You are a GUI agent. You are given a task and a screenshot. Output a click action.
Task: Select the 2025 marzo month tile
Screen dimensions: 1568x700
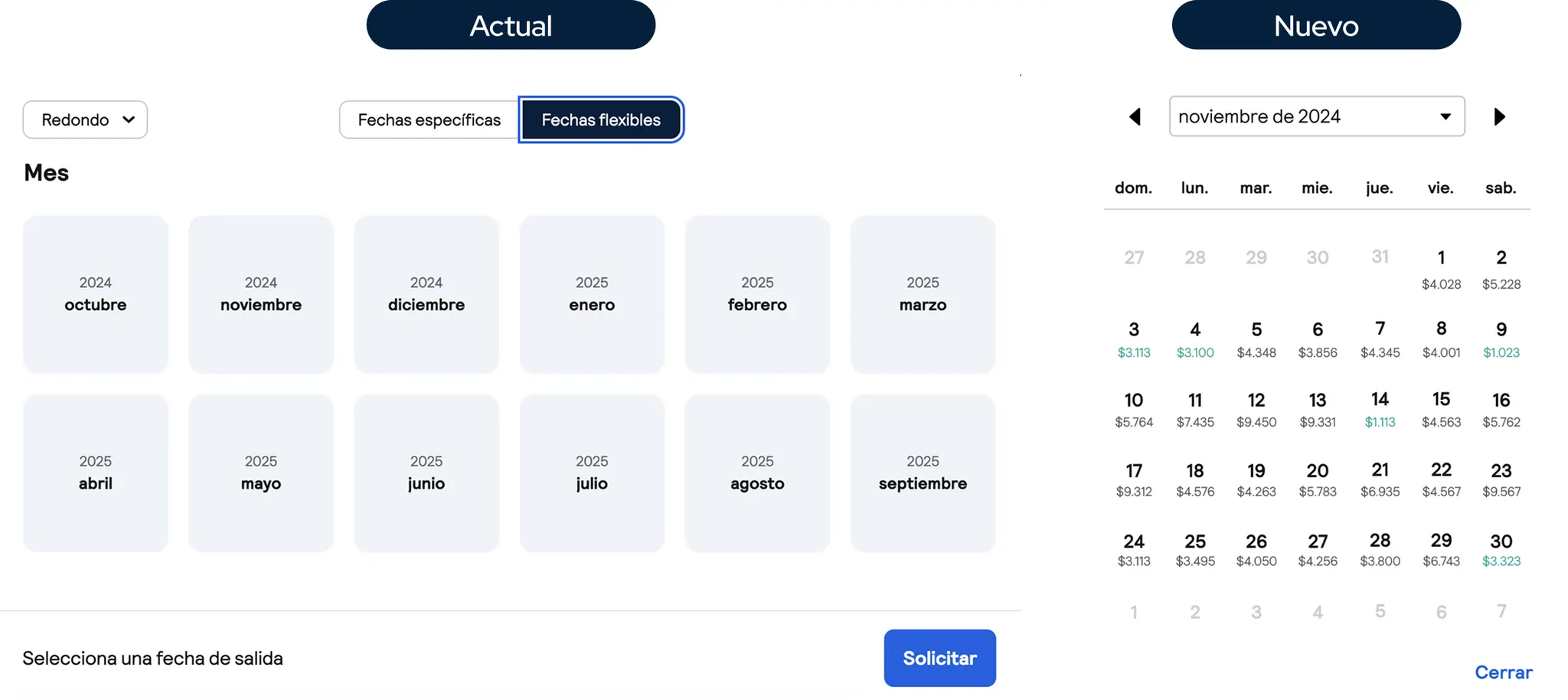coord(923,294)
